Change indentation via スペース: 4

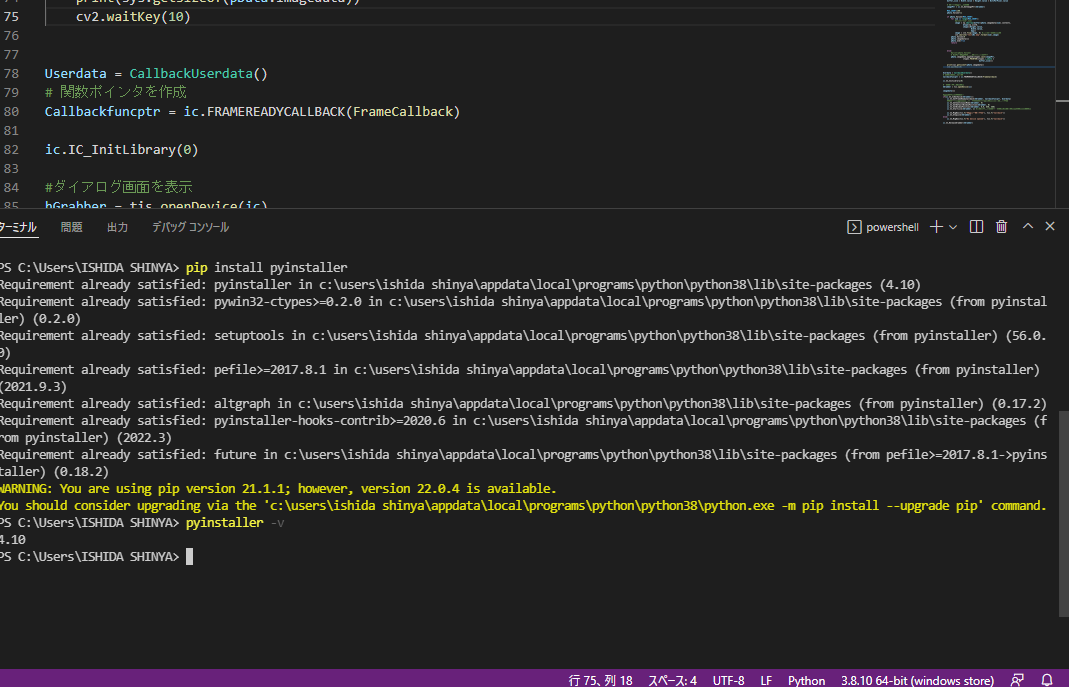[672, 680]
